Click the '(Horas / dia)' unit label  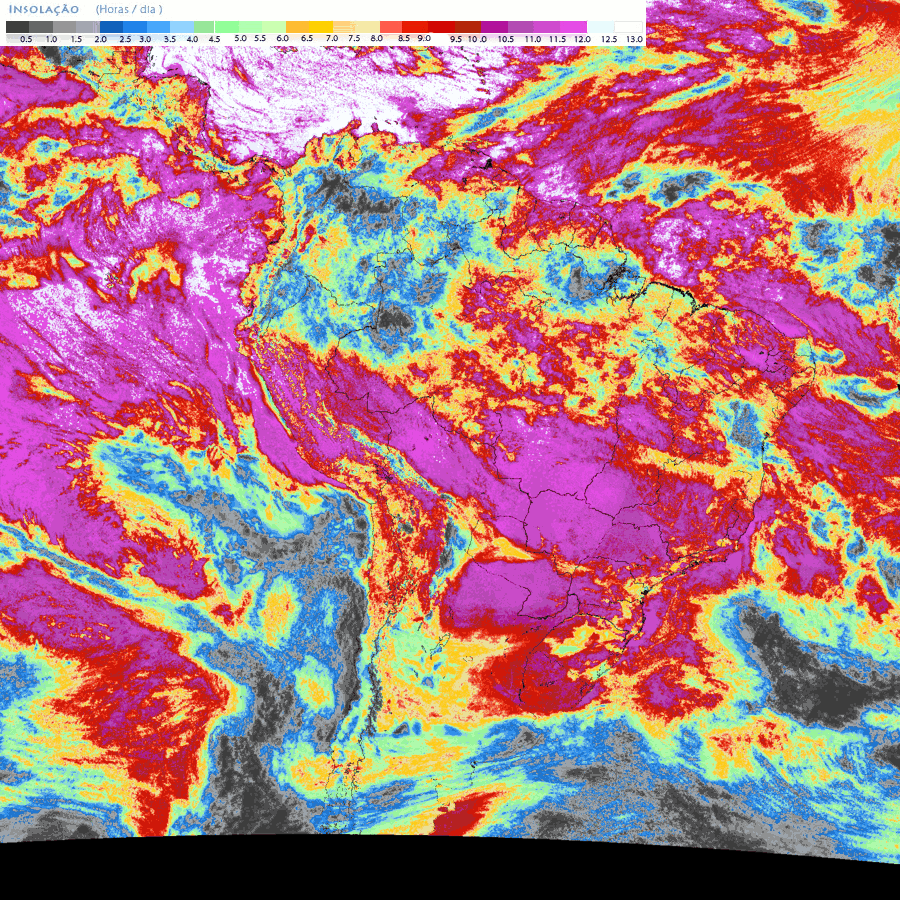point(129,10)
